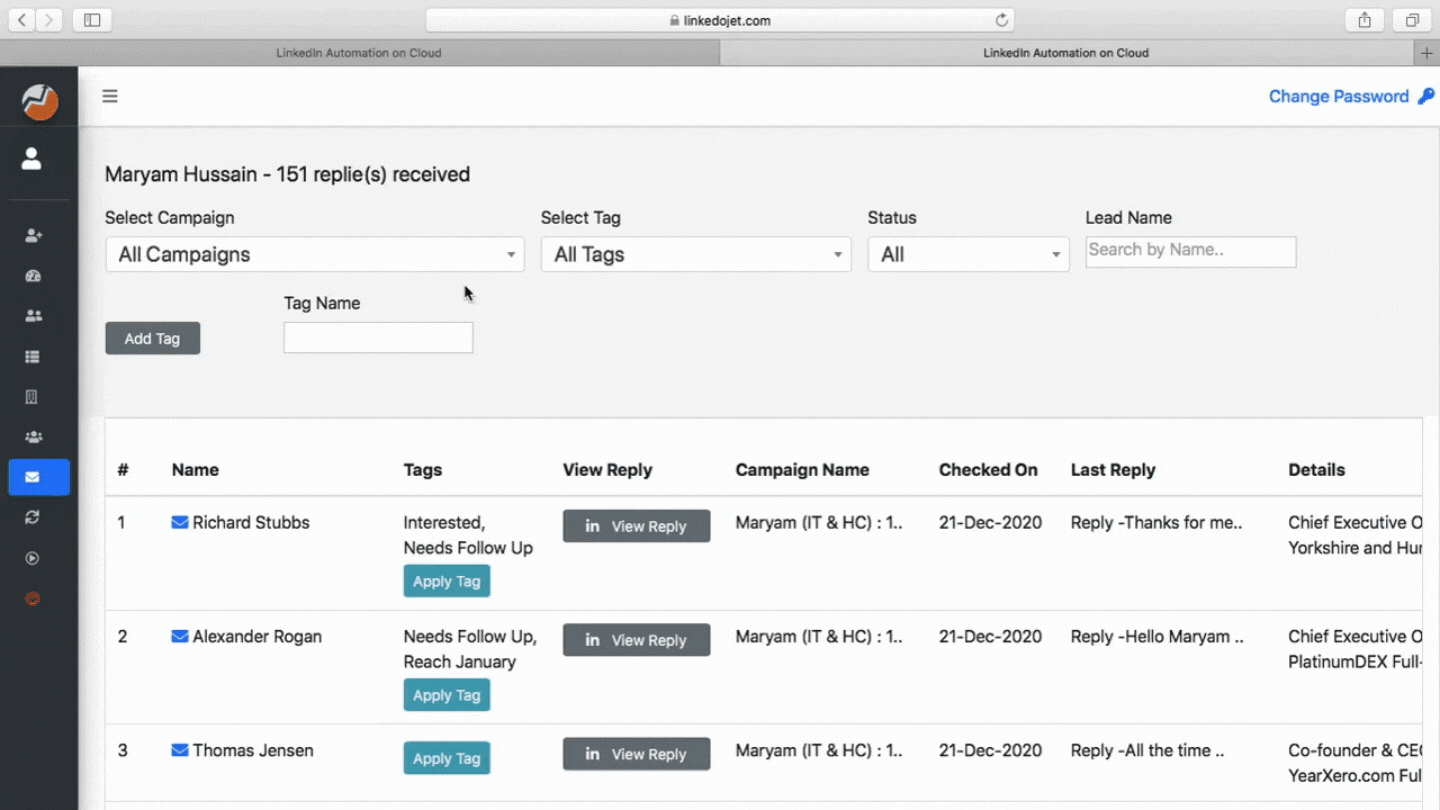
Task: Click the name Thomas Jensen
Action: click(253, 750)
